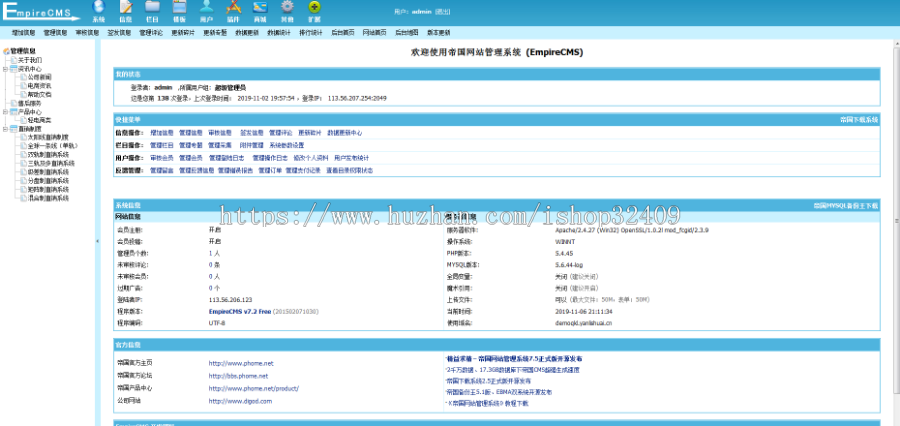
Task: Click the EmpireCMS logo
Action: pyautogui.click(x=40, y=11)
